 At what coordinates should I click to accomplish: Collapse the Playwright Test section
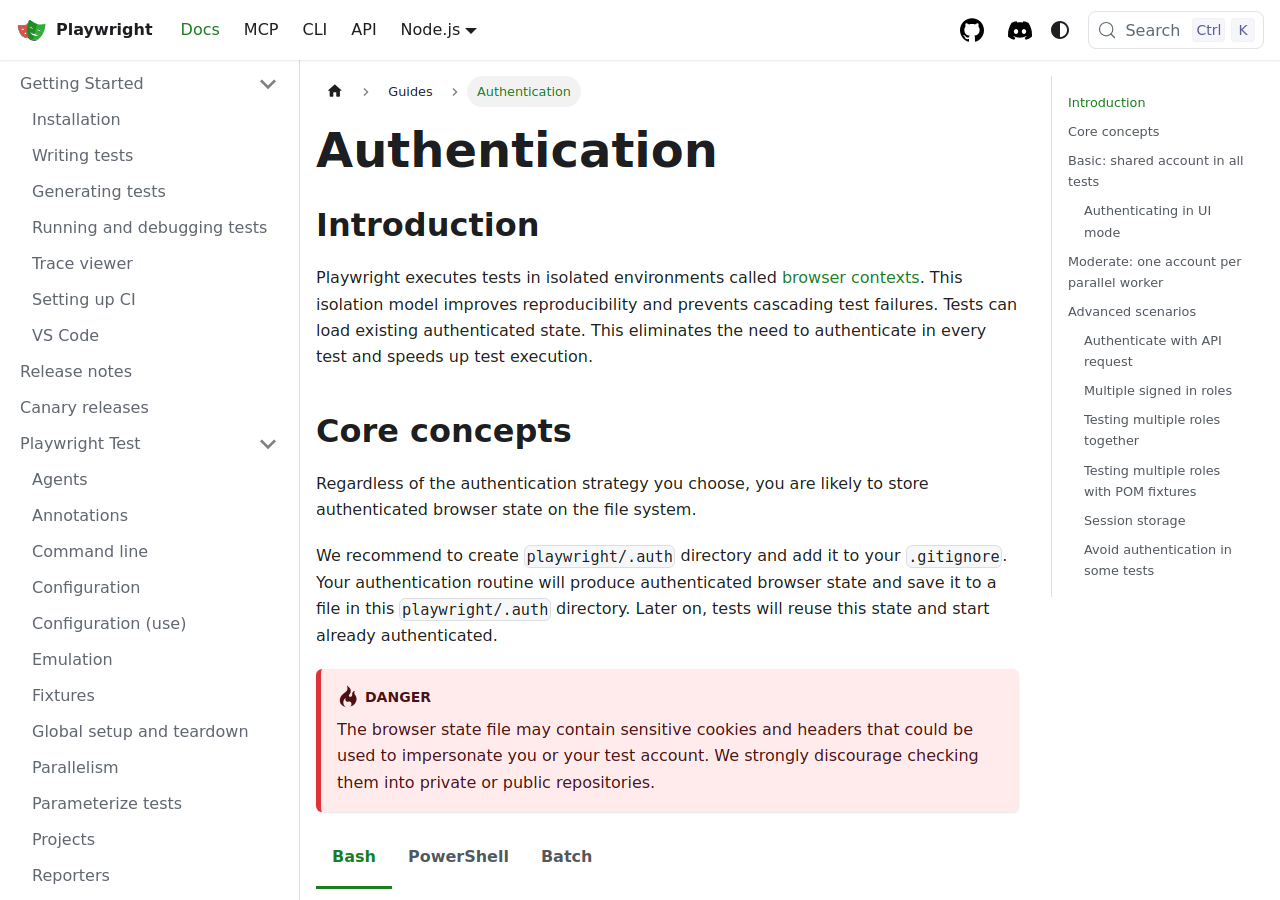(268, 444)
